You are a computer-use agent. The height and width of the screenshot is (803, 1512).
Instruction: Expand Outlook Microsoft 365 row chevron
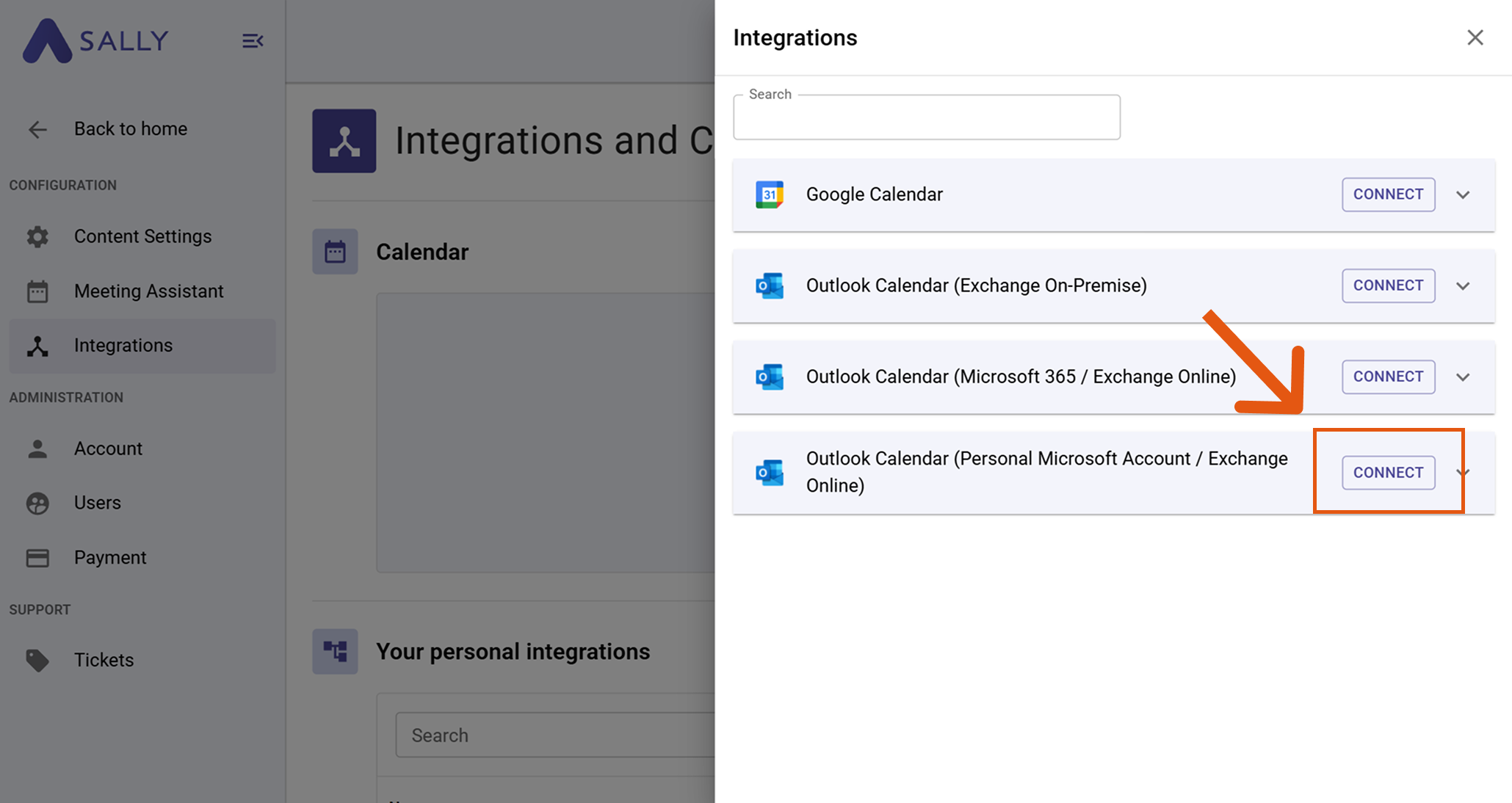1463,377
